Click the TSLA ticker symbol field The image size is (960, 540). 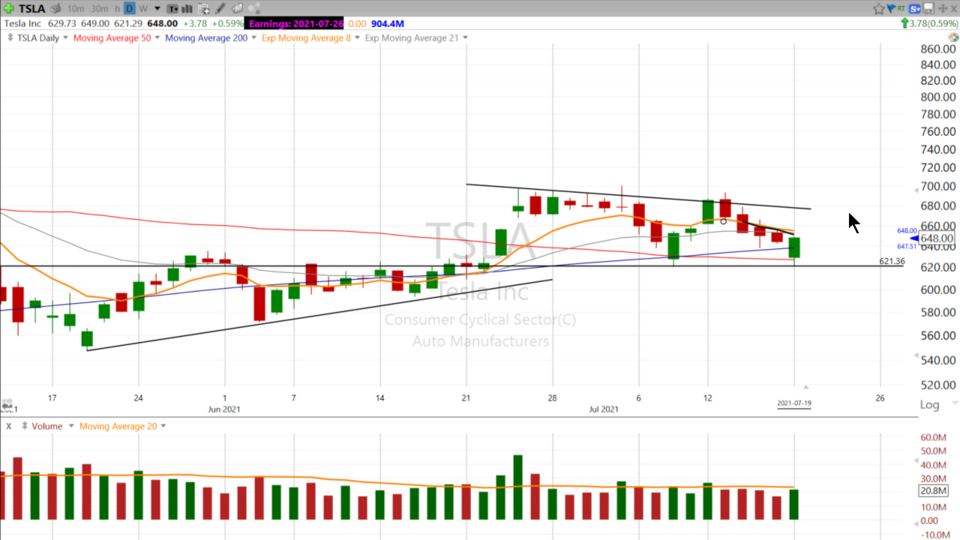(x=32, y=9)
